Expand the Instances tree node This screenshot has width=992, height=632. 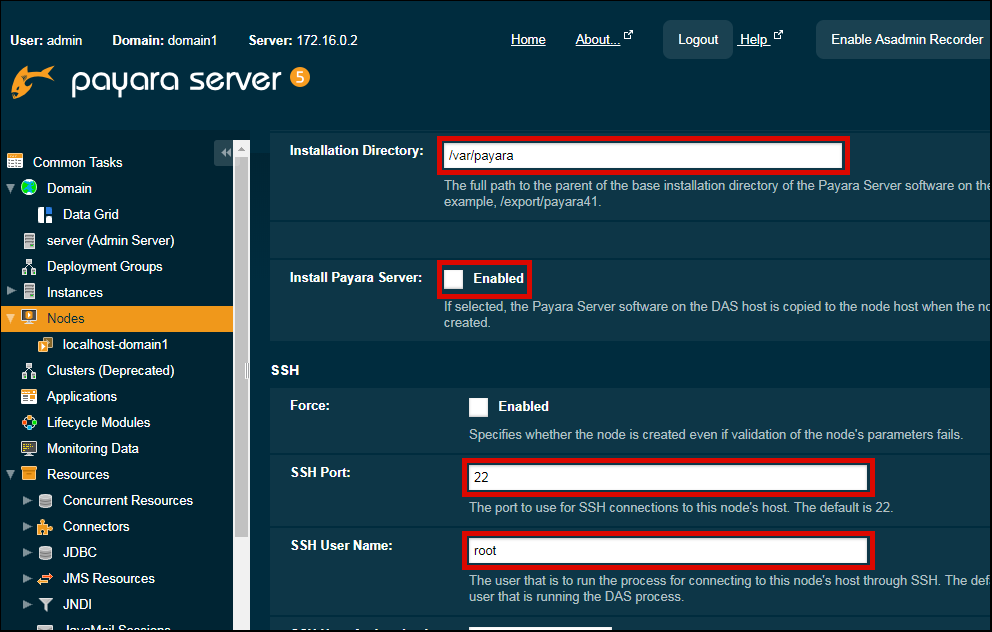[11, 292]
